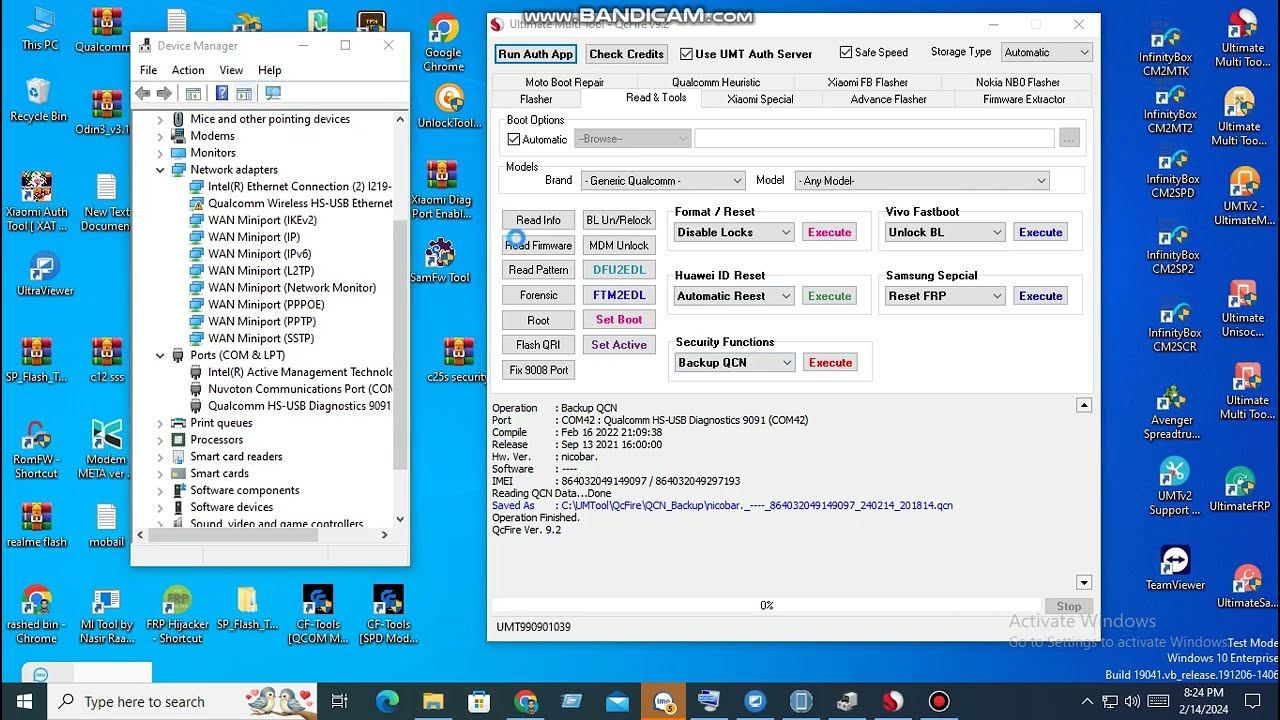
Task: Switch to the Xiaomi Special tab
Action: (x=760, y=99)
